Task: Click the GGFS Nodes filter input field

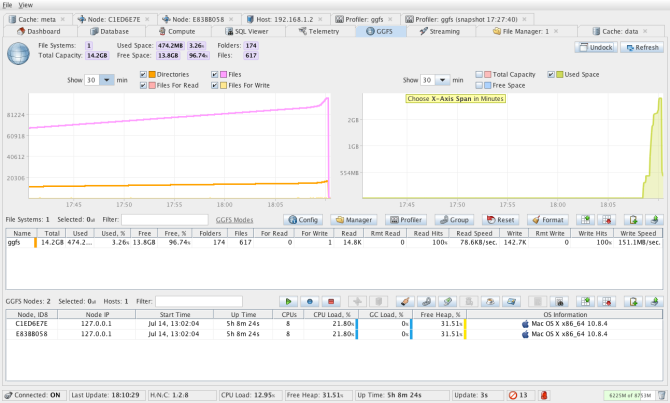Action: (x=199, y=301)
